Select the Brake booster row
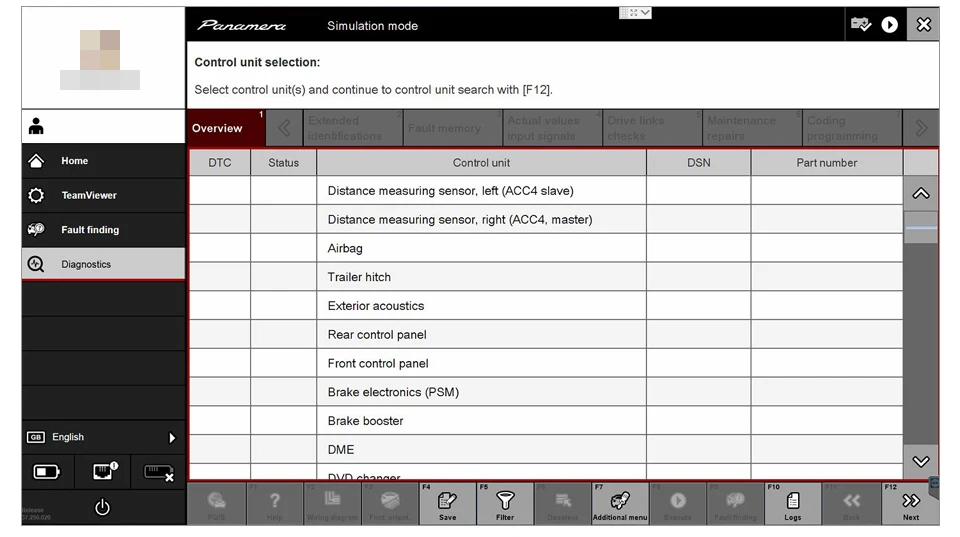The height and width of the screenshot is (537, 960). click(x=546, y=421)
